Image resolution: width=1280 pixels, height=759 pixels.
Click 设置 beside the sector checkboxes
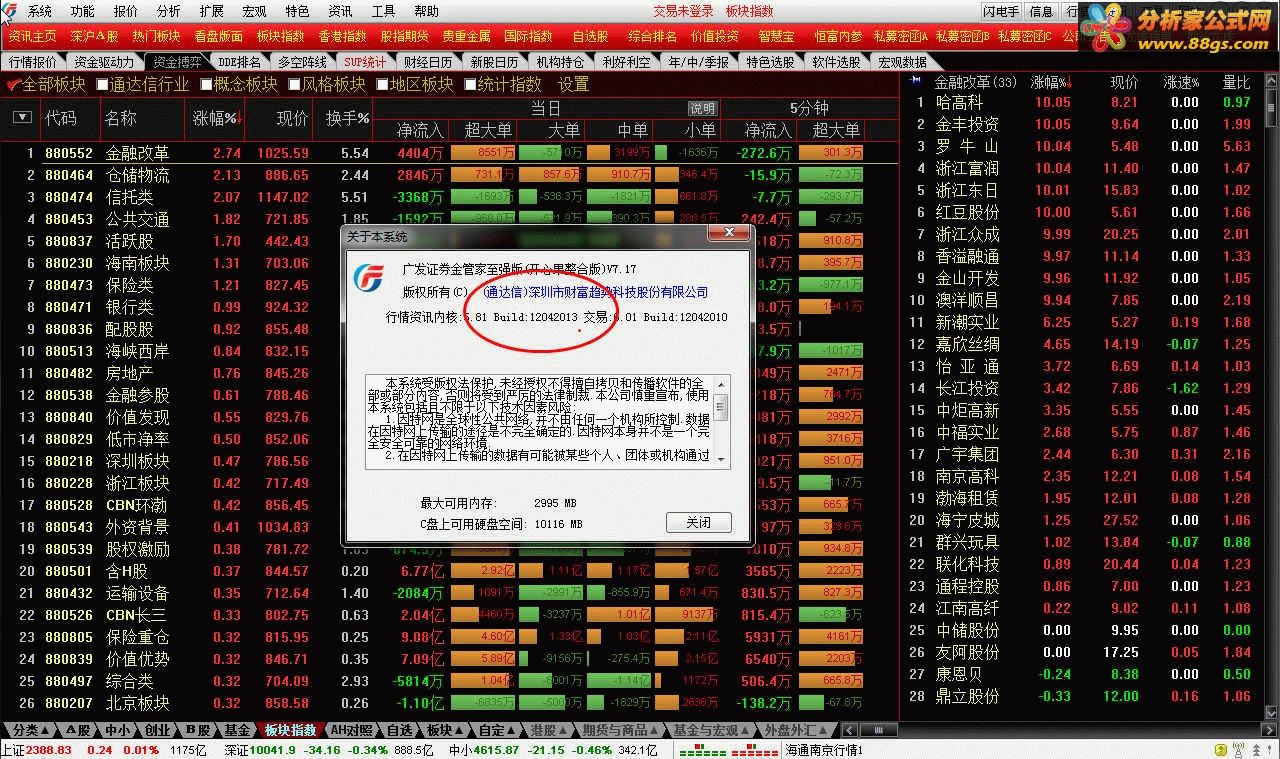[x=574, y=85]
